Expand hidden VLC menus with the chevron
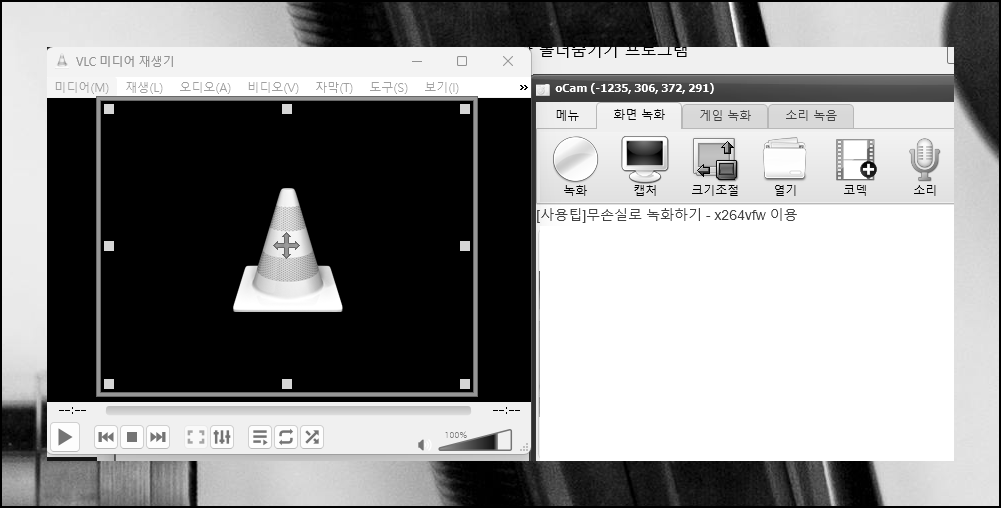This screenshot has width=1001, height=508. [523, 87]
